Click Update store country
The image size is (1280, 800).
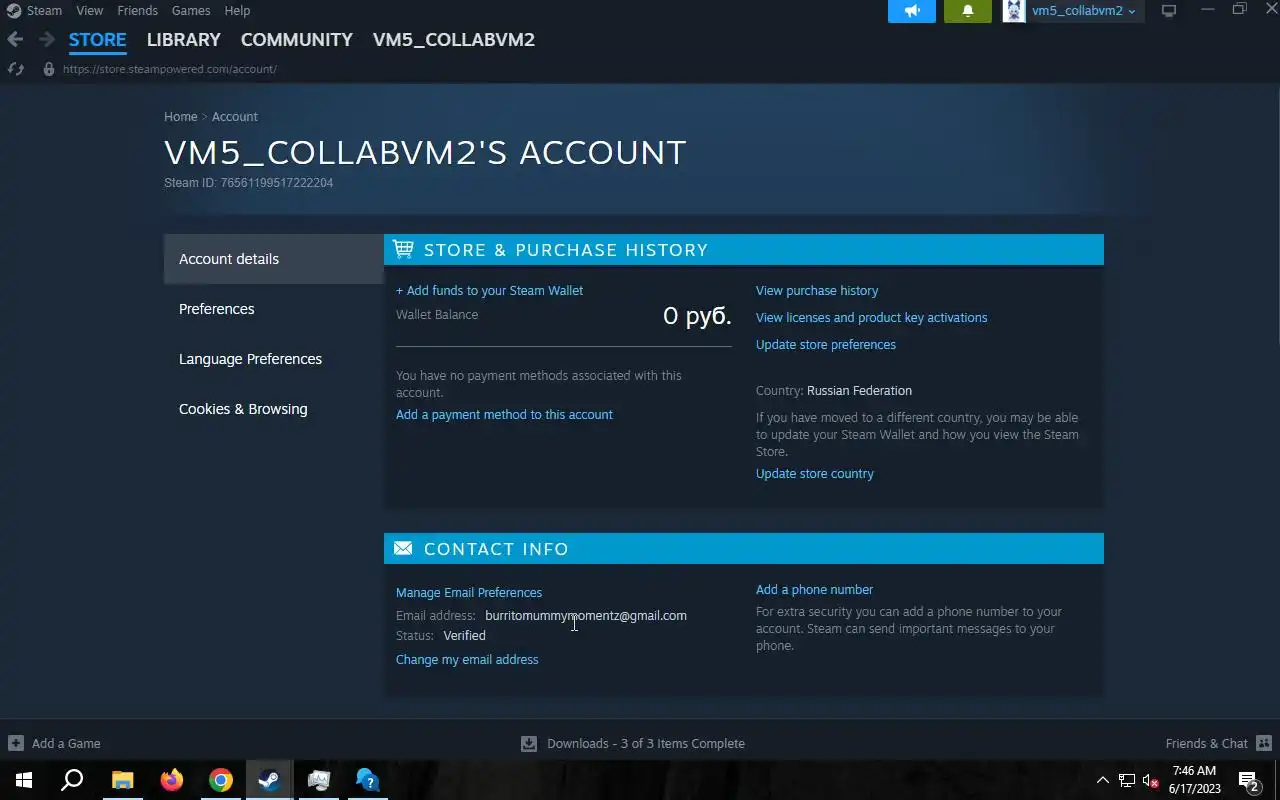[815, 474]
